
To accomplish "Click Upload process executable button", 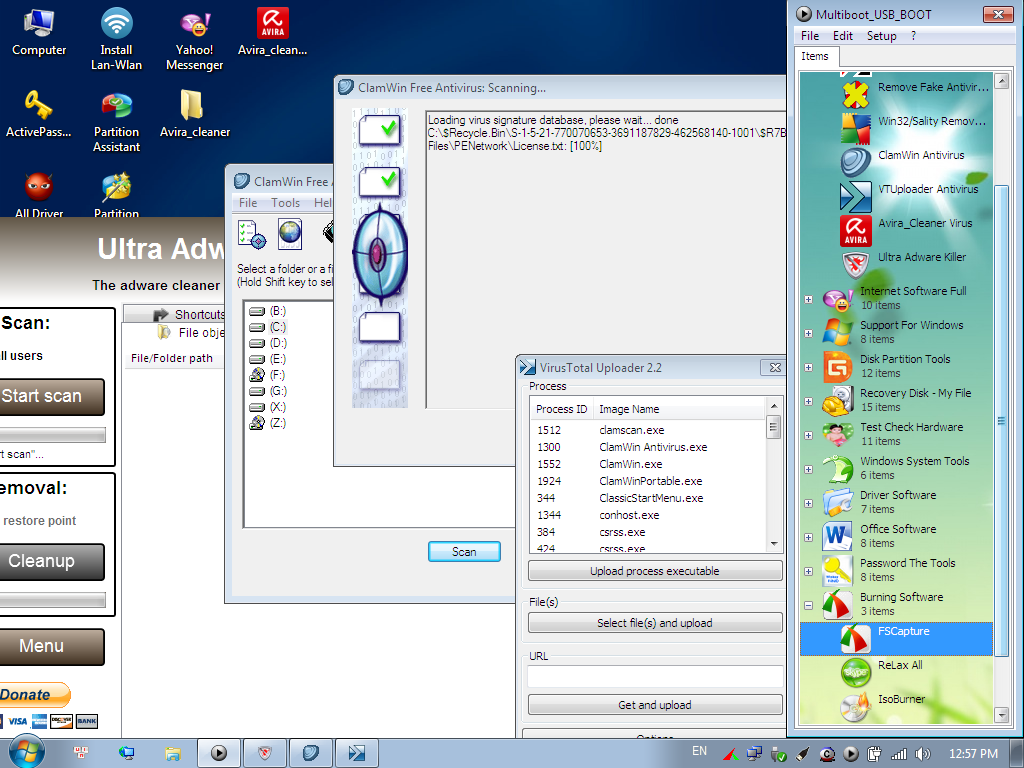I will click(655, 571).
